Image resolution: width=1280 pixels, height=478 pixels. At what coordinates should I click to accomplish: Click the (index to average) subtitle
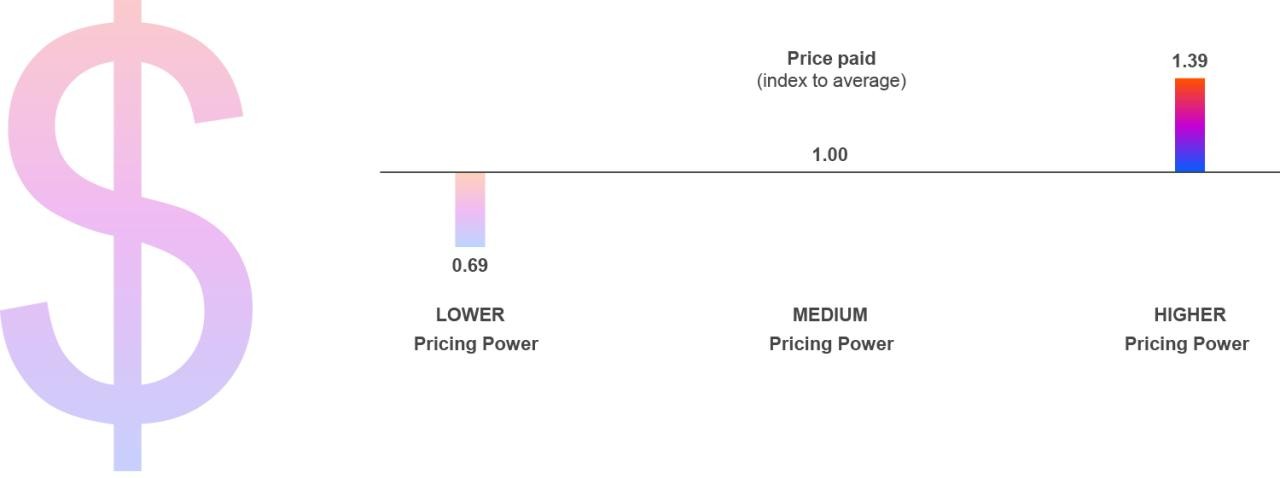[831, 81]
